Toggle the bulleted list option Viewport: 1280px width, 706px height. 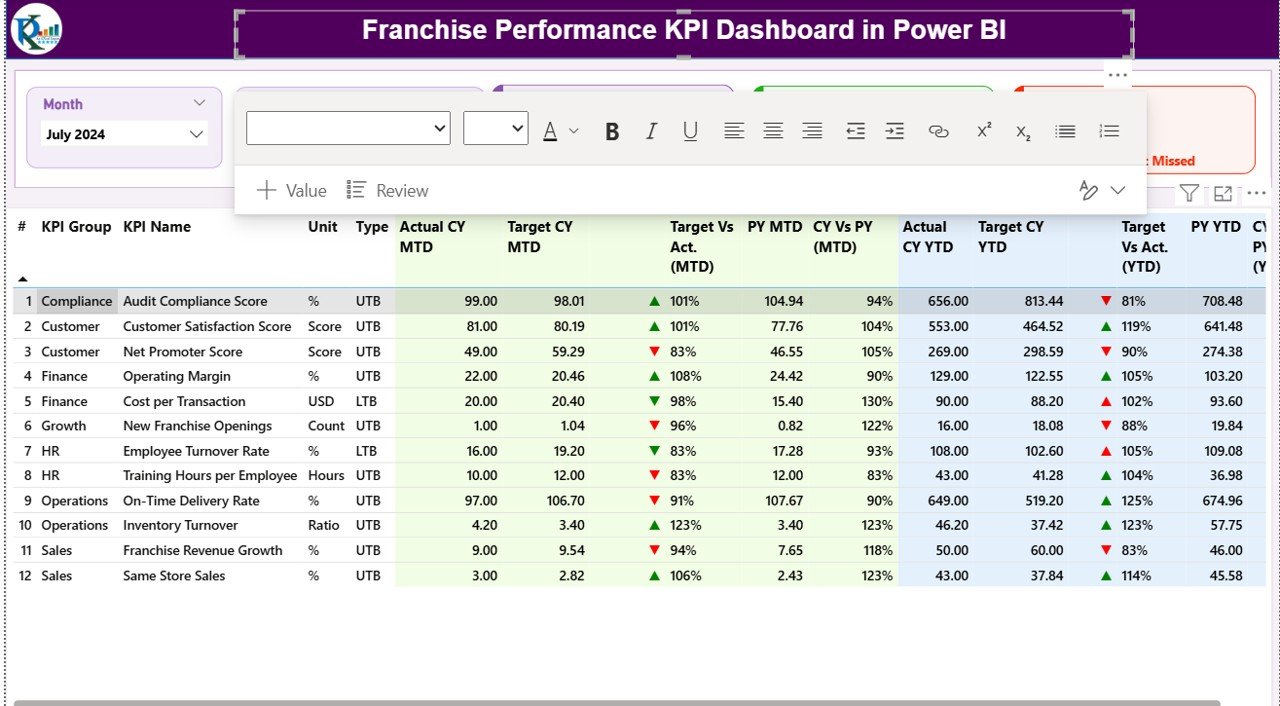point(1064,130)
